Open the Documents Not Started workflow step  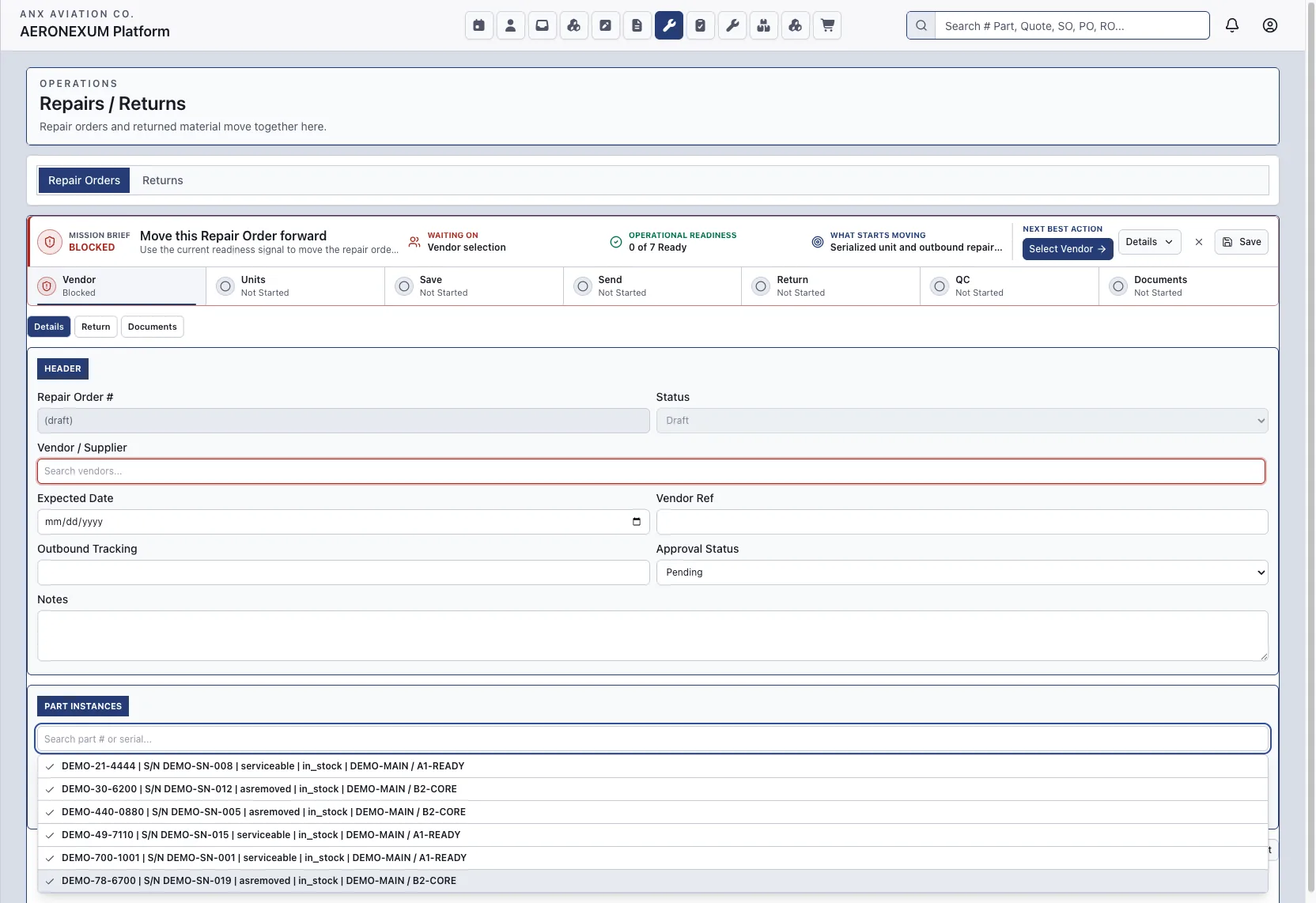point(1189,286)
